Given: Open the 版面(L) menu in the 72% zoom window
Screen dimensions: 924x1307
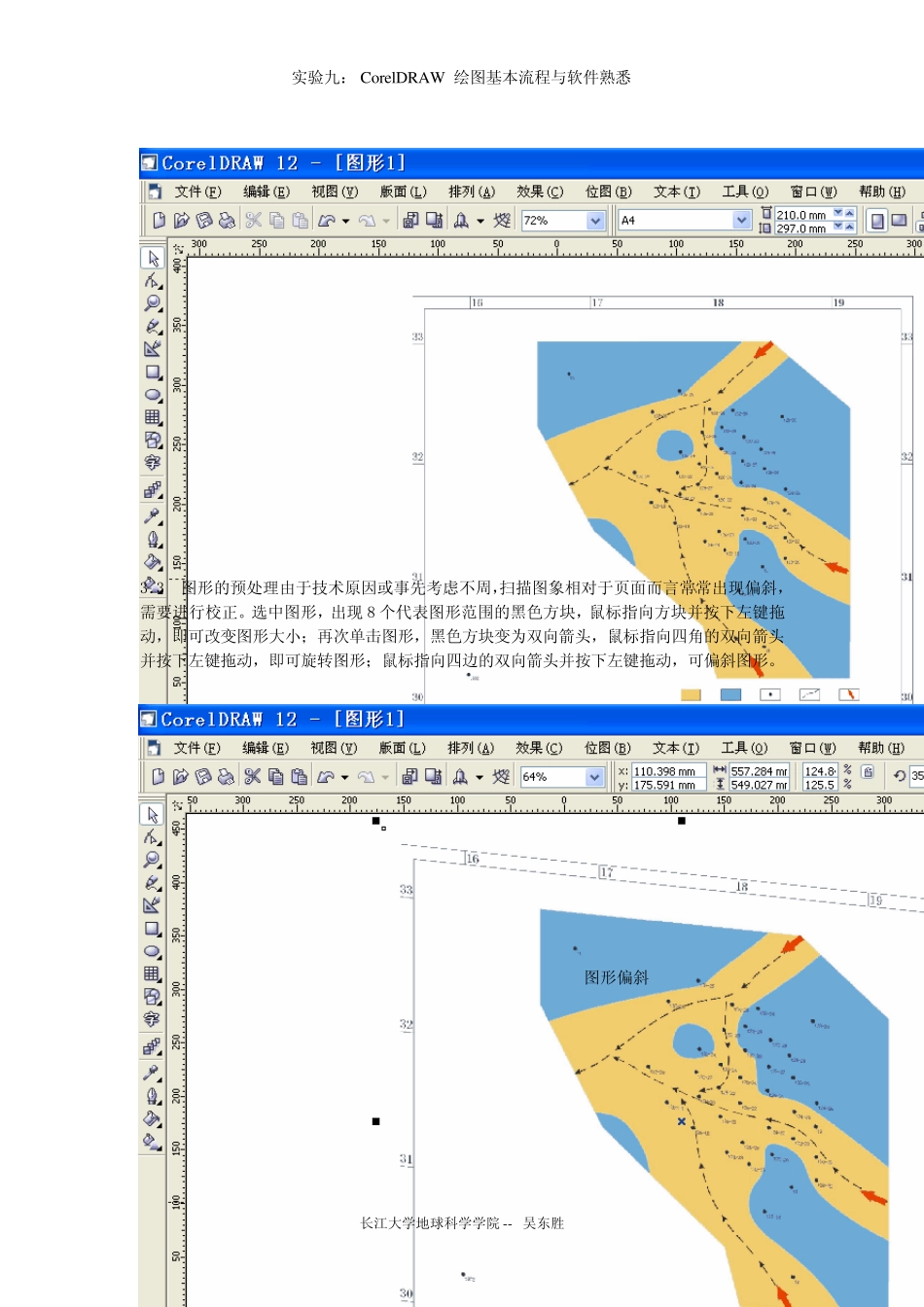Looking at the screenshot, I should [403, 192].
